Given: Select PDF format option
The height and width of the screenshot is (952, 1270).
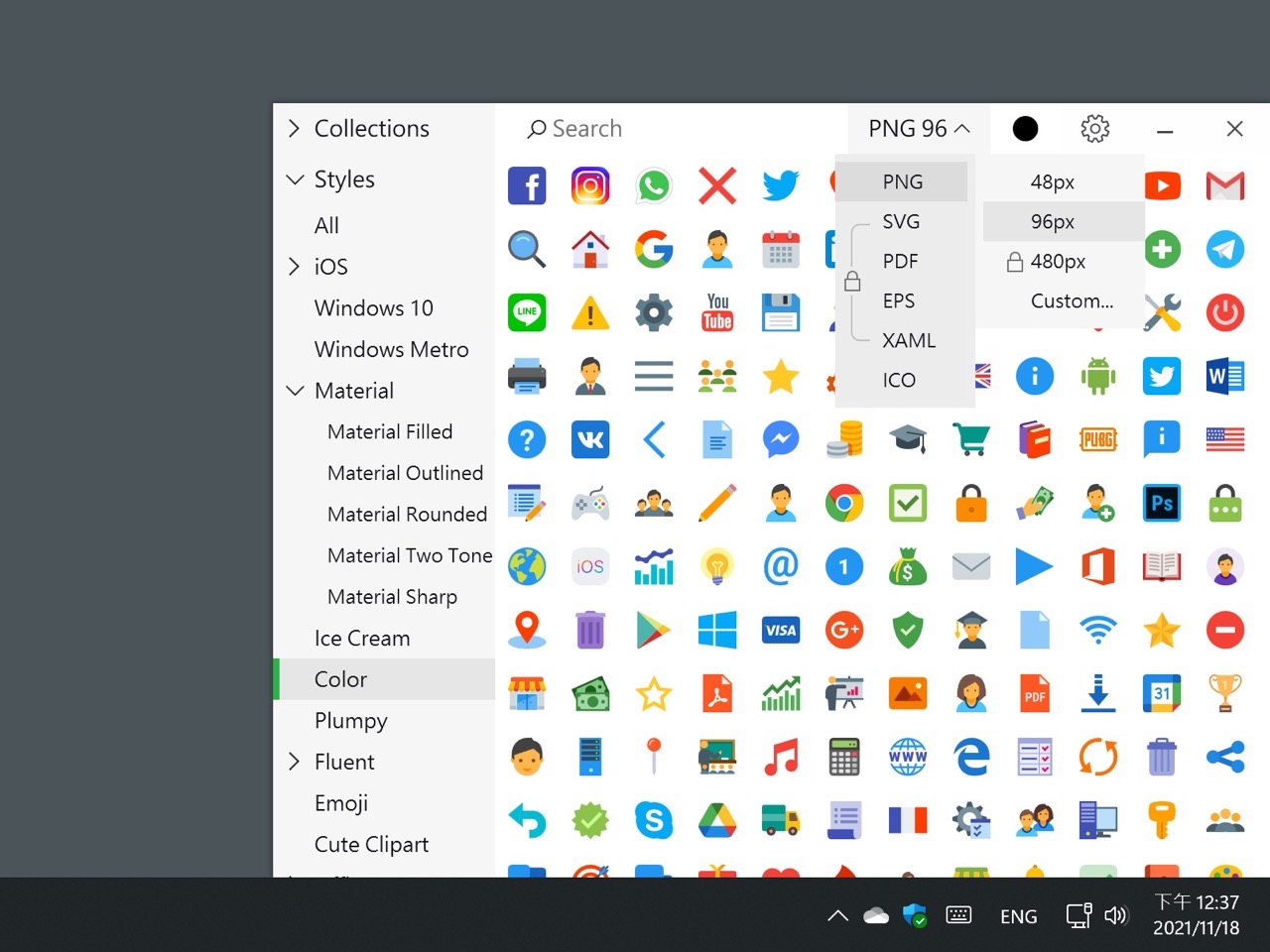Looking at the screenshot, I should click(x=900, y=261).
